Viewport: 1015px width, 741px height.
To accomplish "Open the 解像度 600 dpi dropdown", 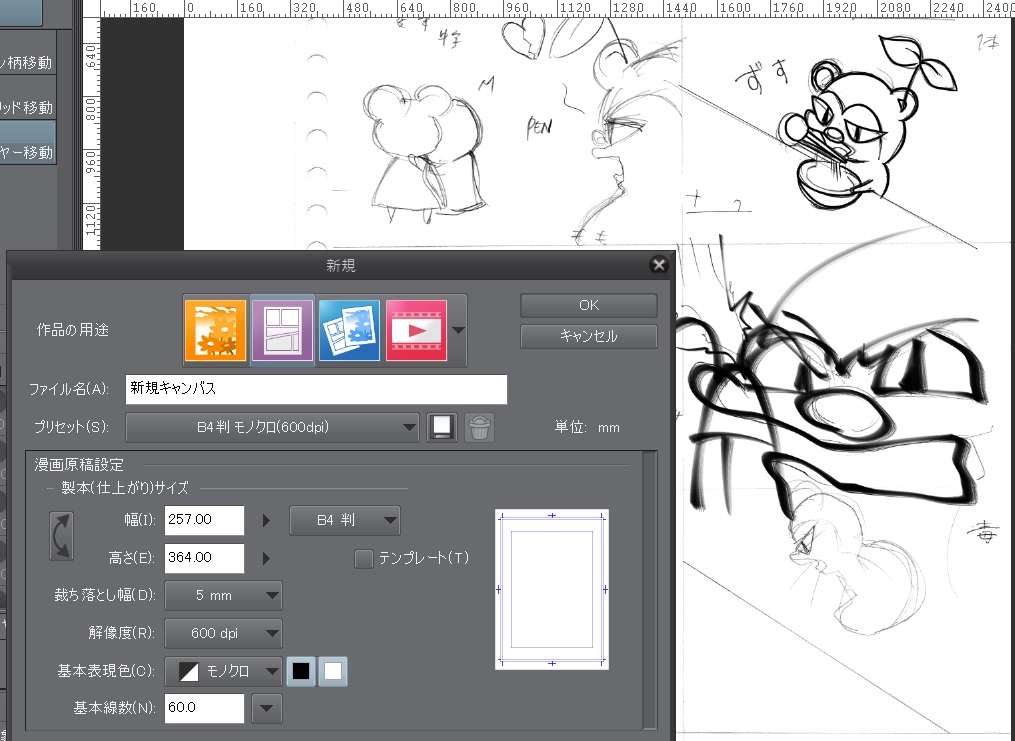I will [x=223, y=634].
